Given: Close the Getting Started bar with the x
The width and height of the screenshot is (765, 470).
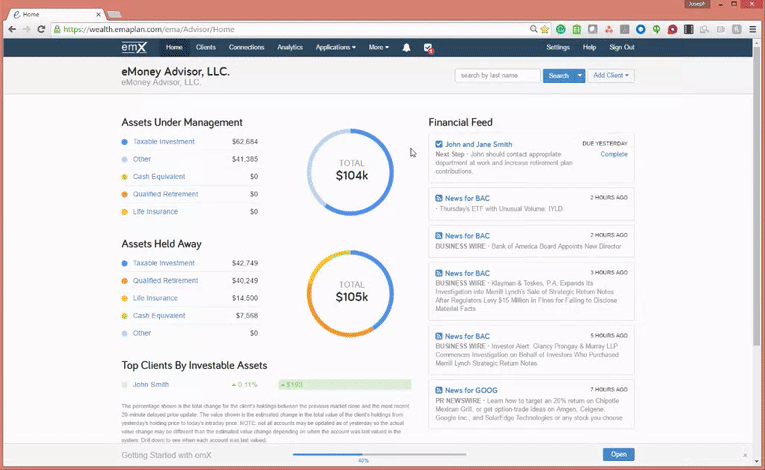Looking at the screenshot, I should 745,455.
